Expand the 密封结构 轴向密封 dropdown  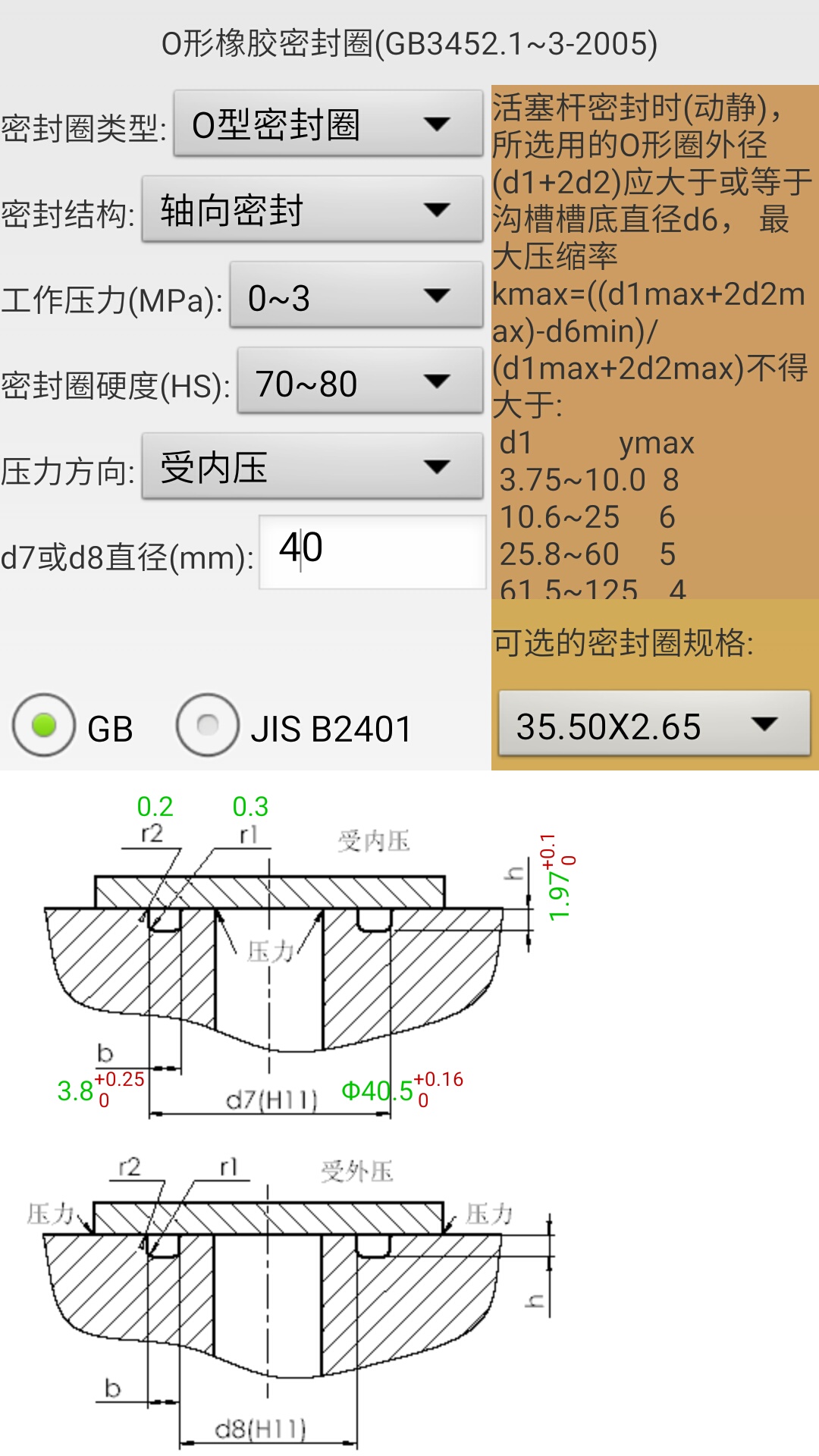tap(312, 210)
